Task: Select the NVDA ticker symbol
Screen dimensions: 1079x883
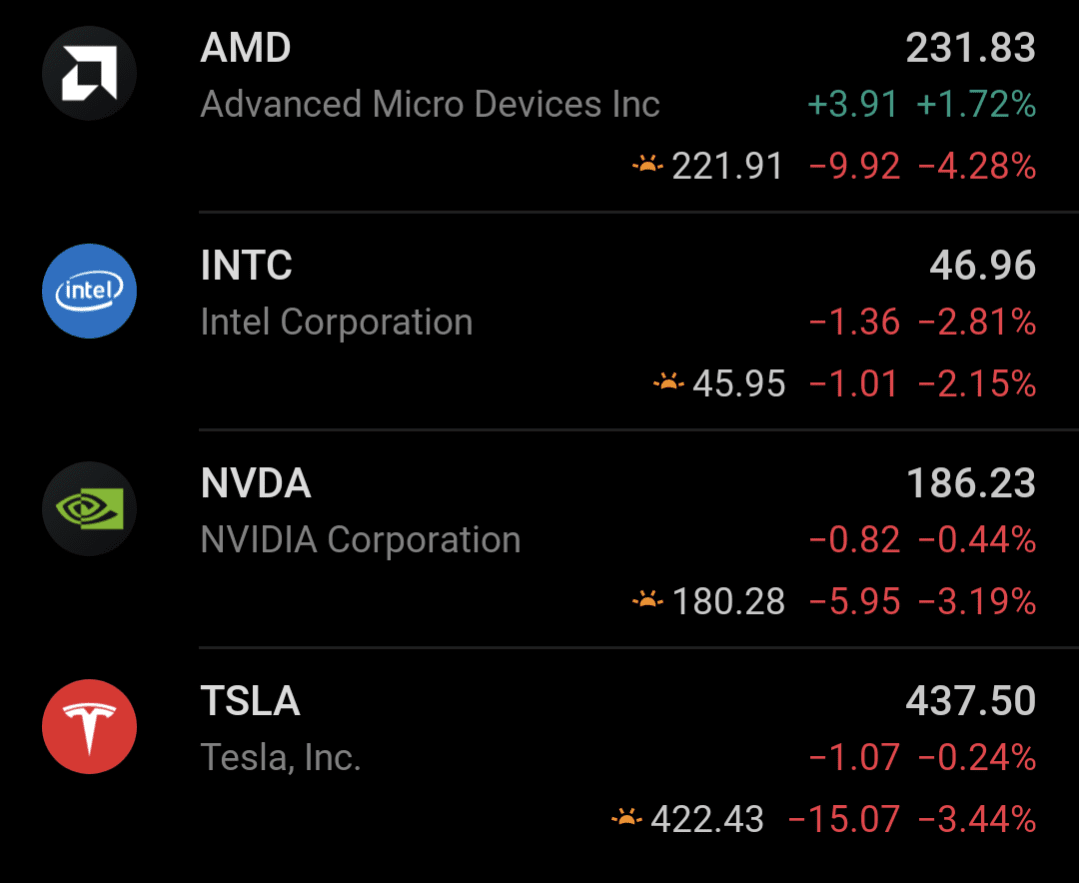Action: click(x=256, y=484)
